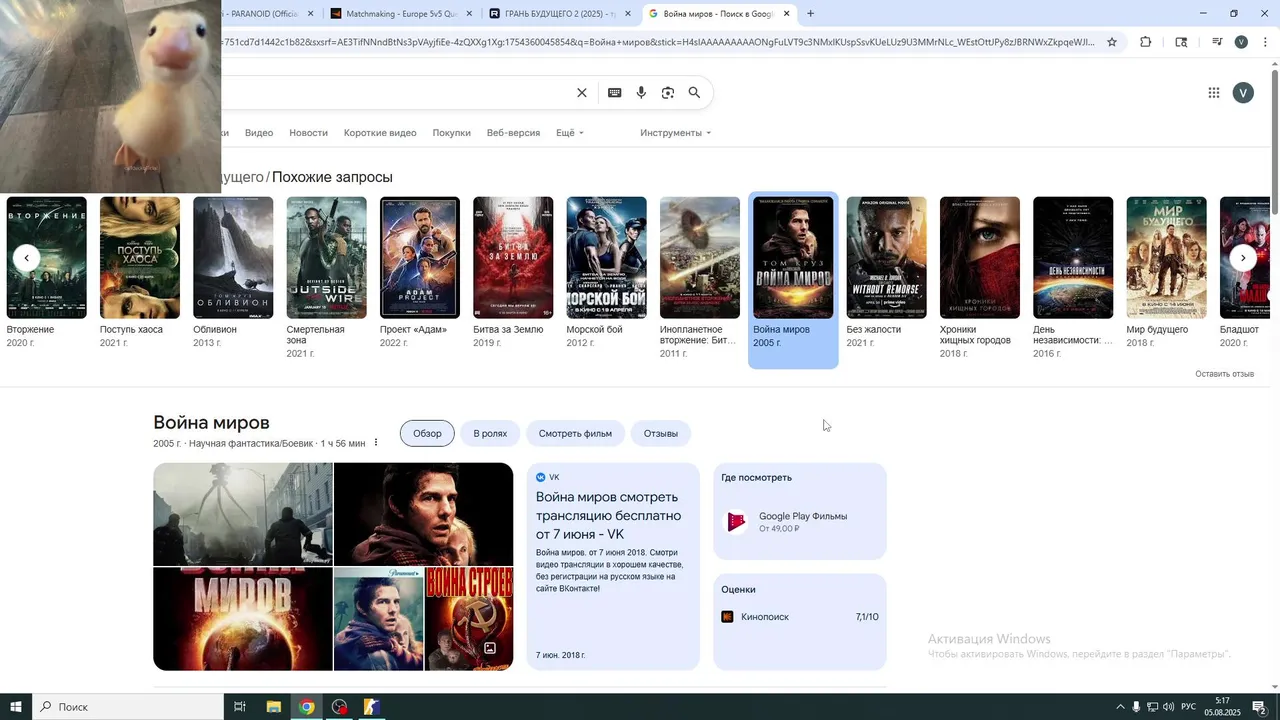Open the Смертельная зона poster

pos(326,258)
